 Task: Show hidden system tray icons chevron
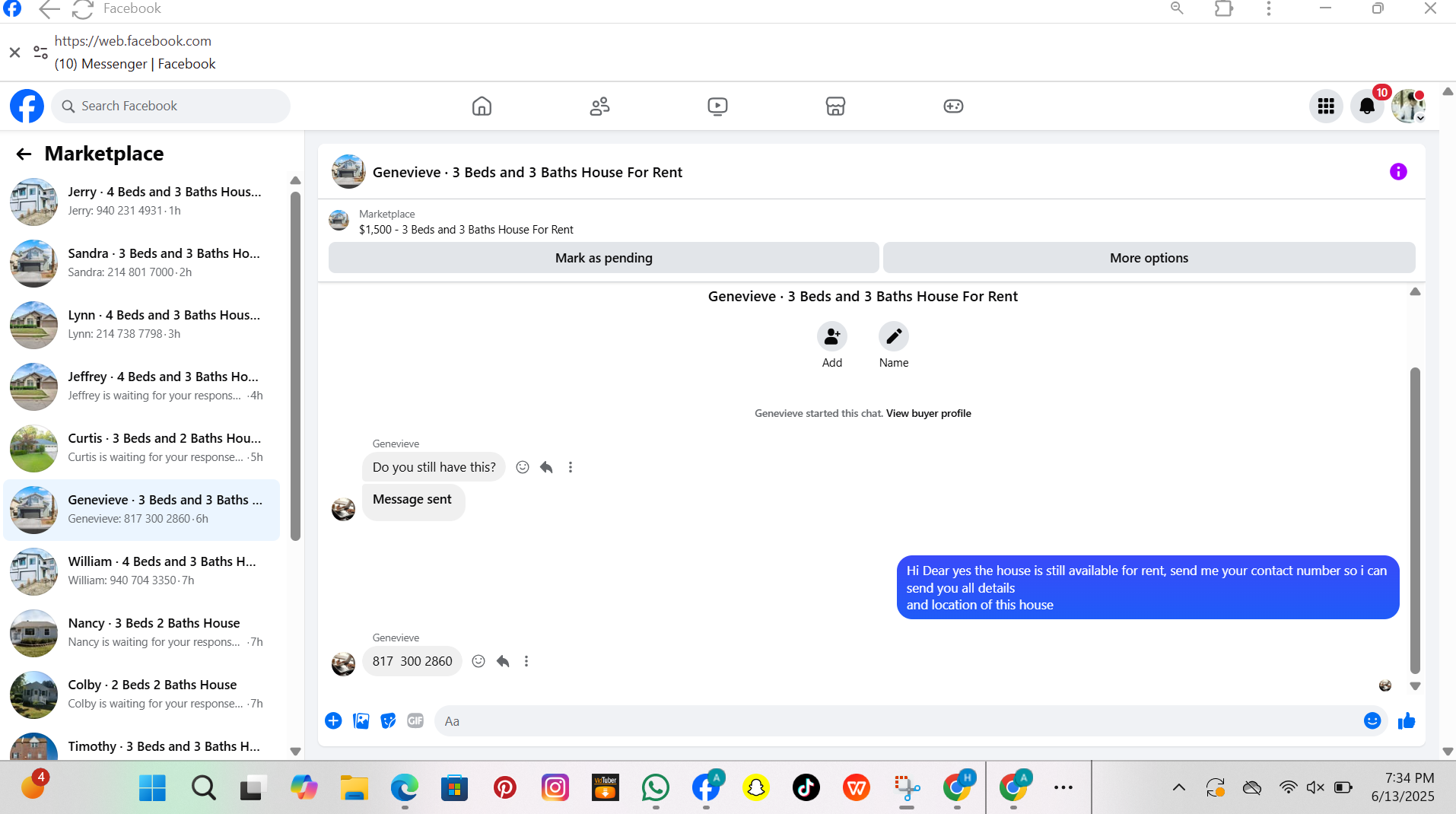coord(1178,788)
